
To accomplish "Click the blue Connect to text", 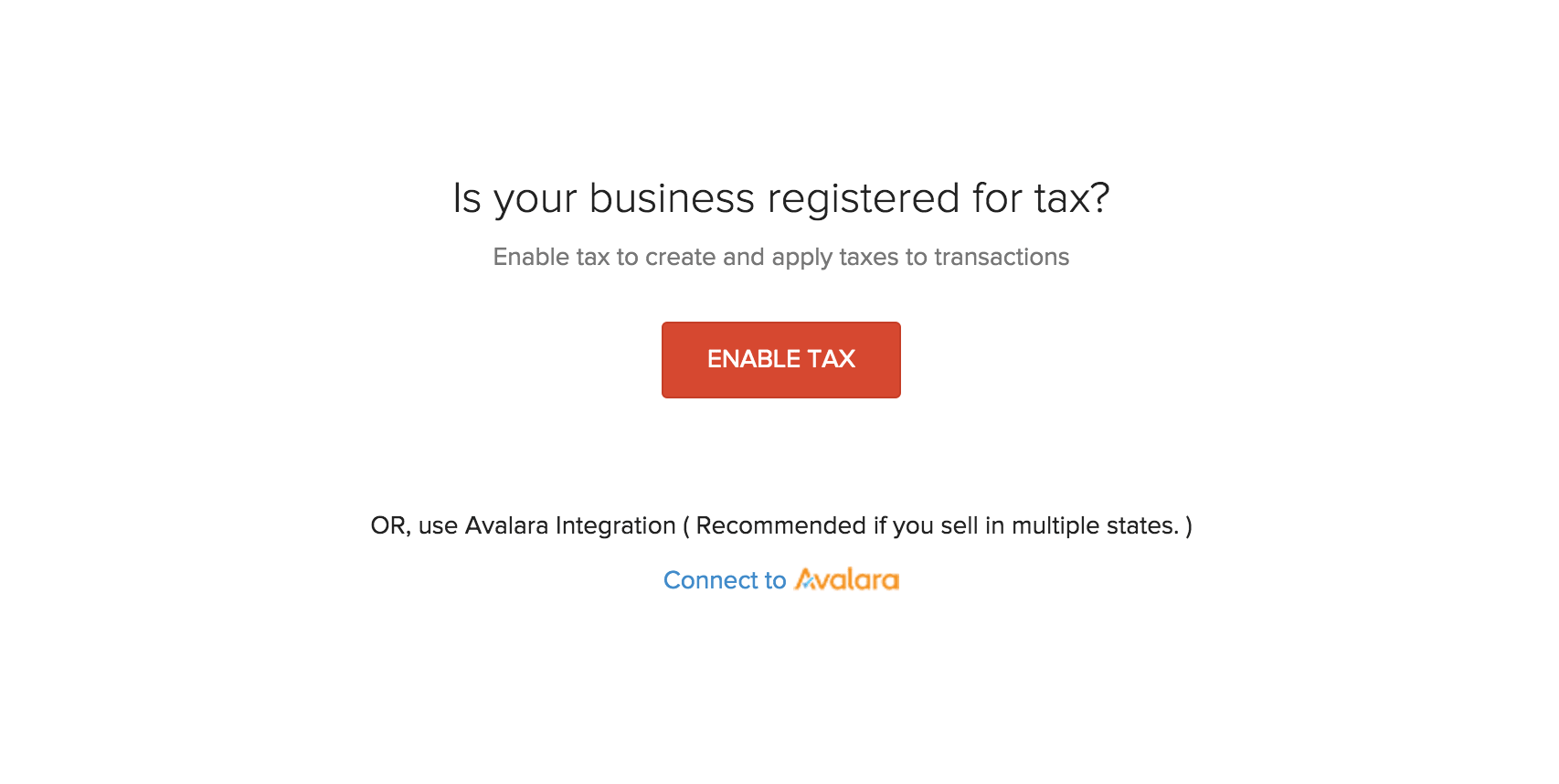I will (726, 579).
